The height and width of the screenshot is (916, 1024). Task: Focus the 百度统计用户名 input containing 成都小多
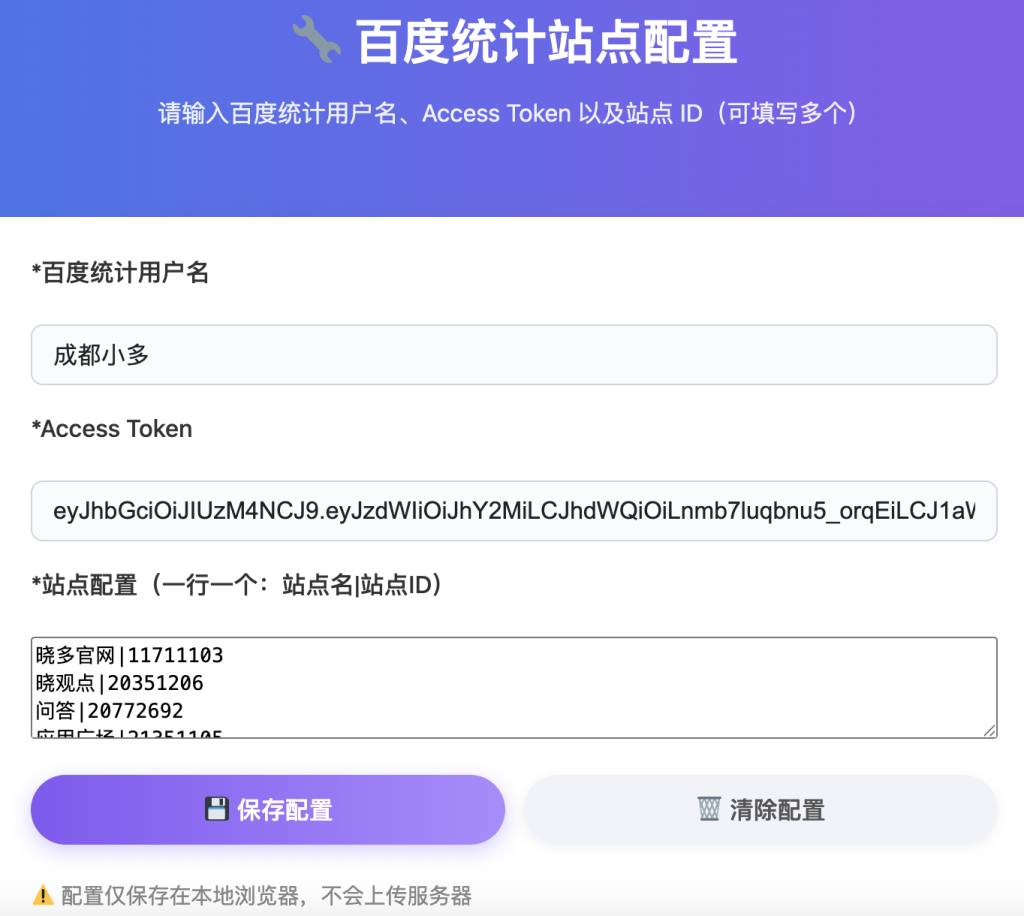[x=514, y=355]
